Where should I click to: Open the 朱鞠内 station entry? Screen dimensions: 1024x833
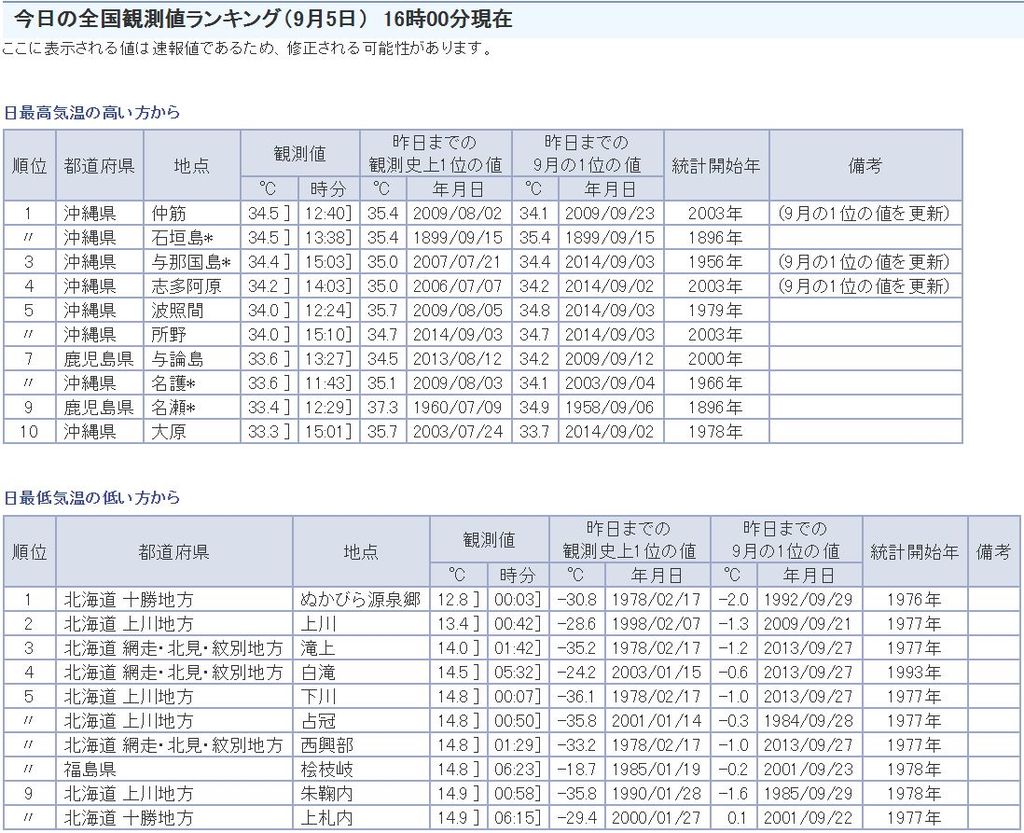326,793
